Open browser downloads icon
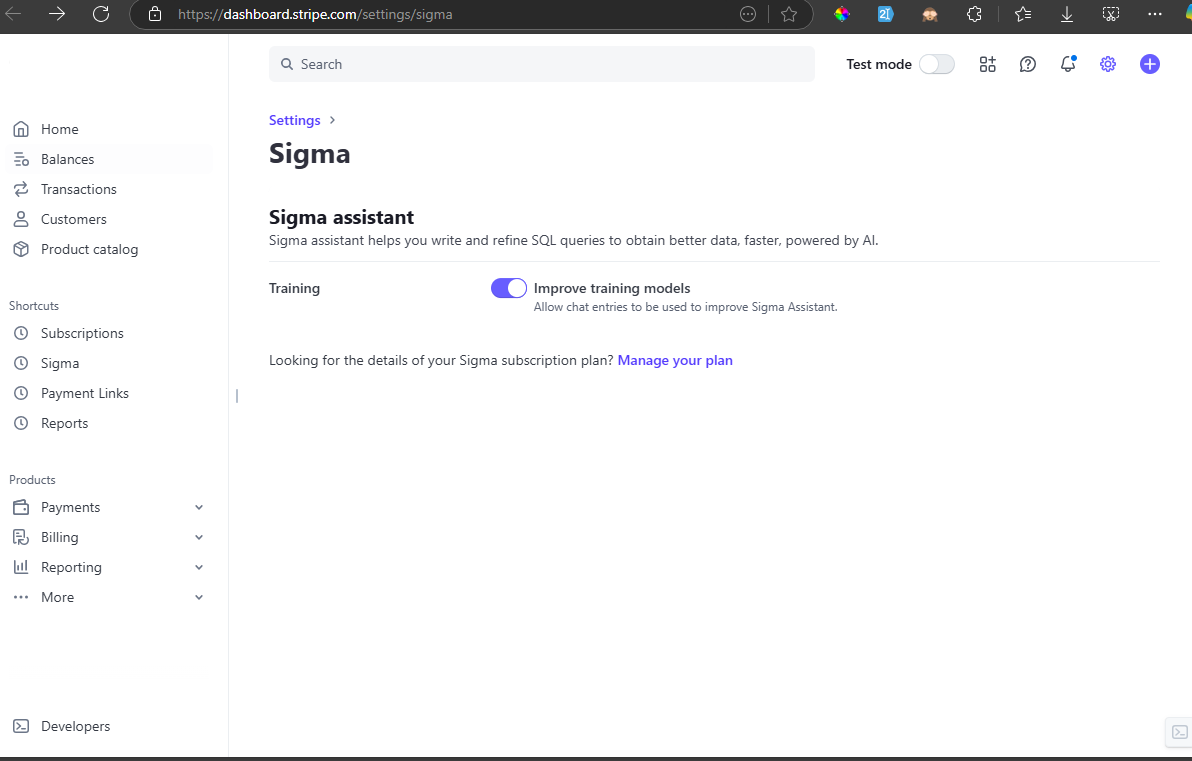The width and height of the screenshot is (1192, 761). (1067, 14)
